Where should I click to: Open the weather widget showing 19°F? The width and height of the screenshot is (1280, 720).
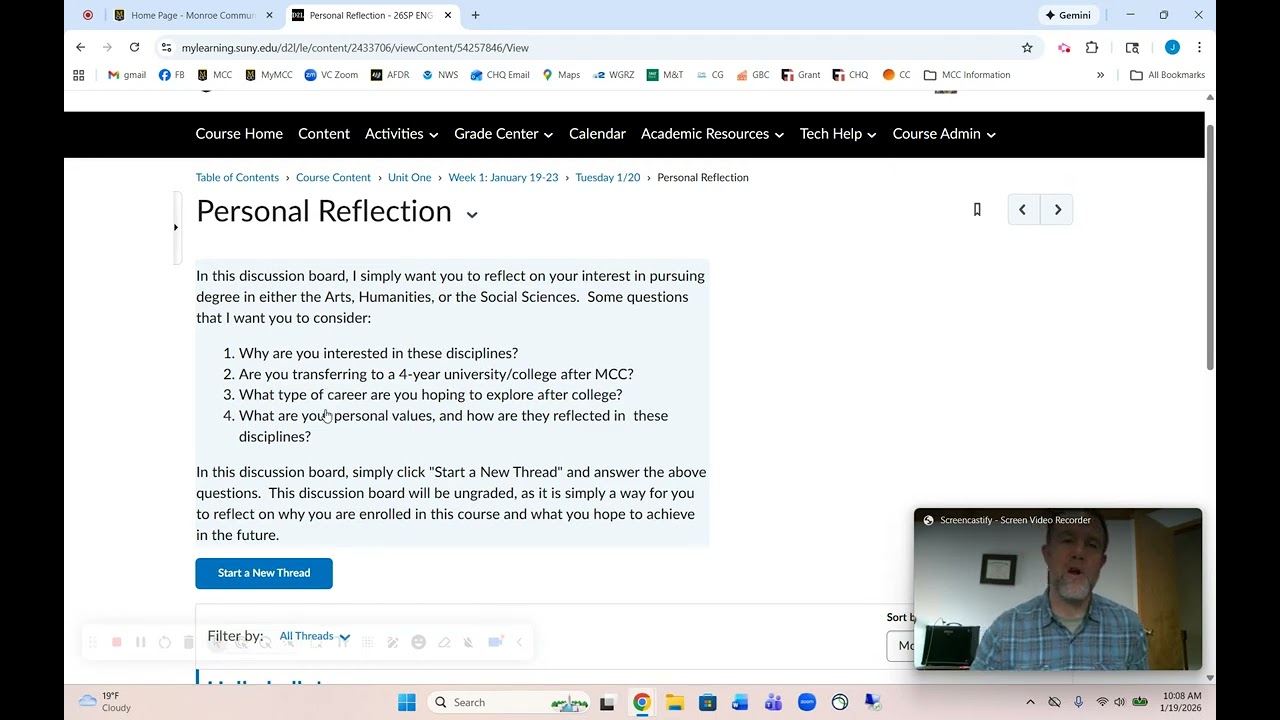105,702
